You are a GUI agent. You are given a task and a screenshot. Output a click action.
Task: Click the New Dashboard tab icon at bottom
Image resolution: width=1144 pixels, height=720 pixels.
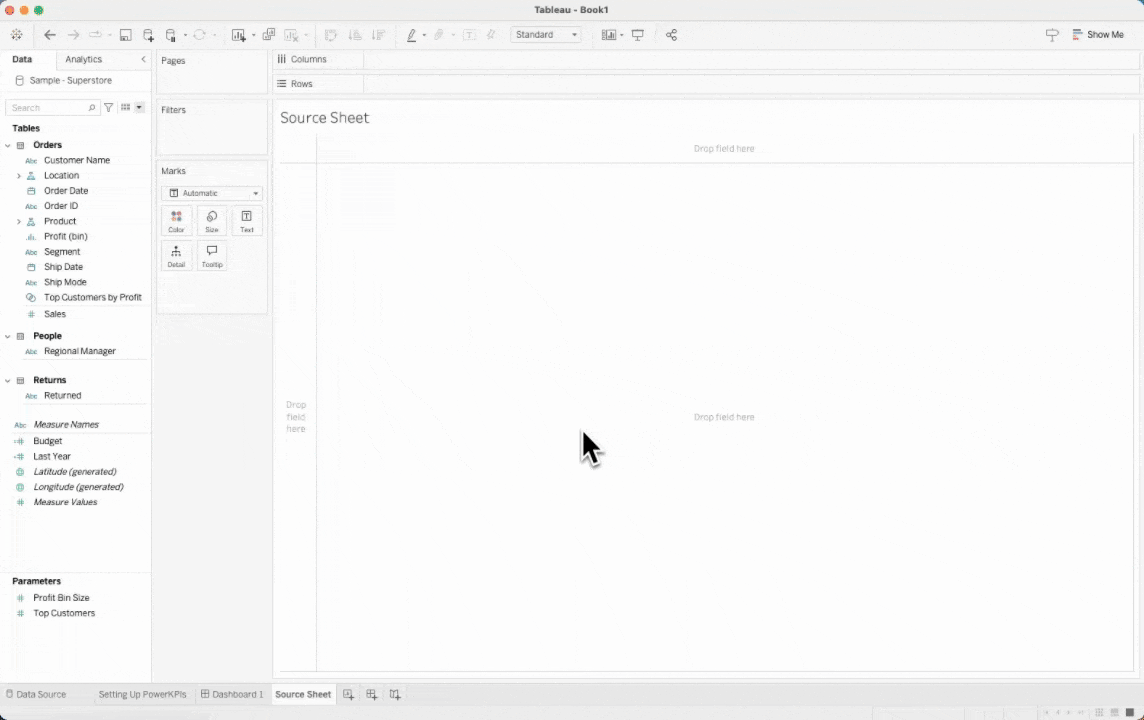click(371, 694)
